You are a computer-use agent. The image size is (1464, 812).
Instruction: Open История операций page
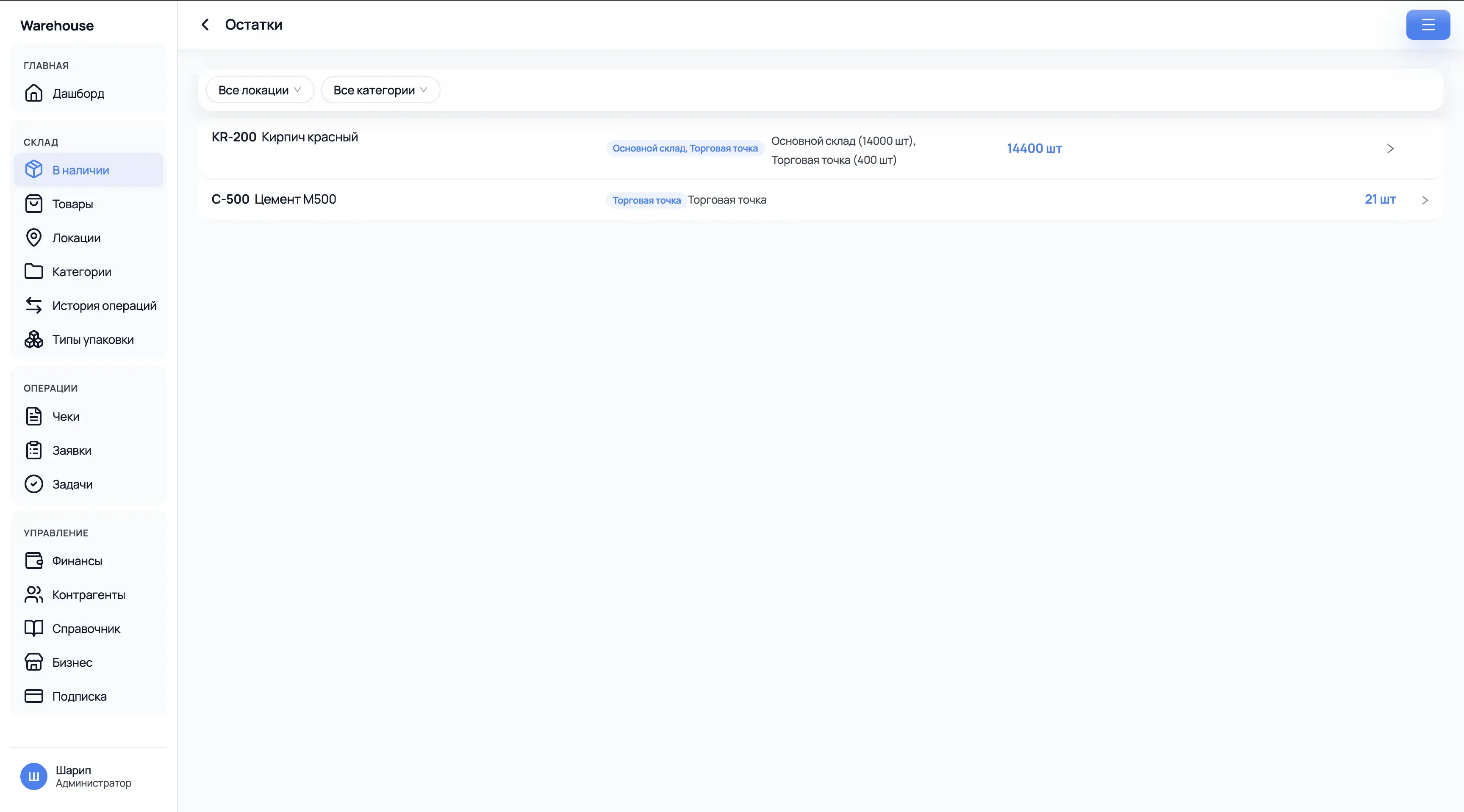point(88,306)
